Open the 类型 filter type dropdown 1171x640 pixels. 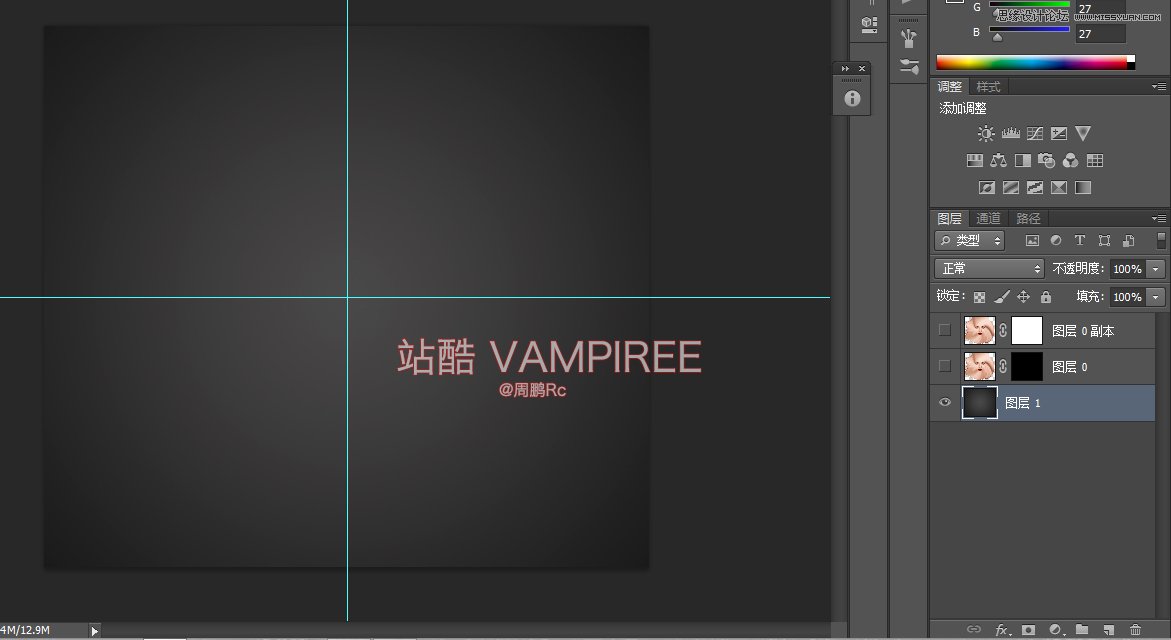(x=969, y=240)
